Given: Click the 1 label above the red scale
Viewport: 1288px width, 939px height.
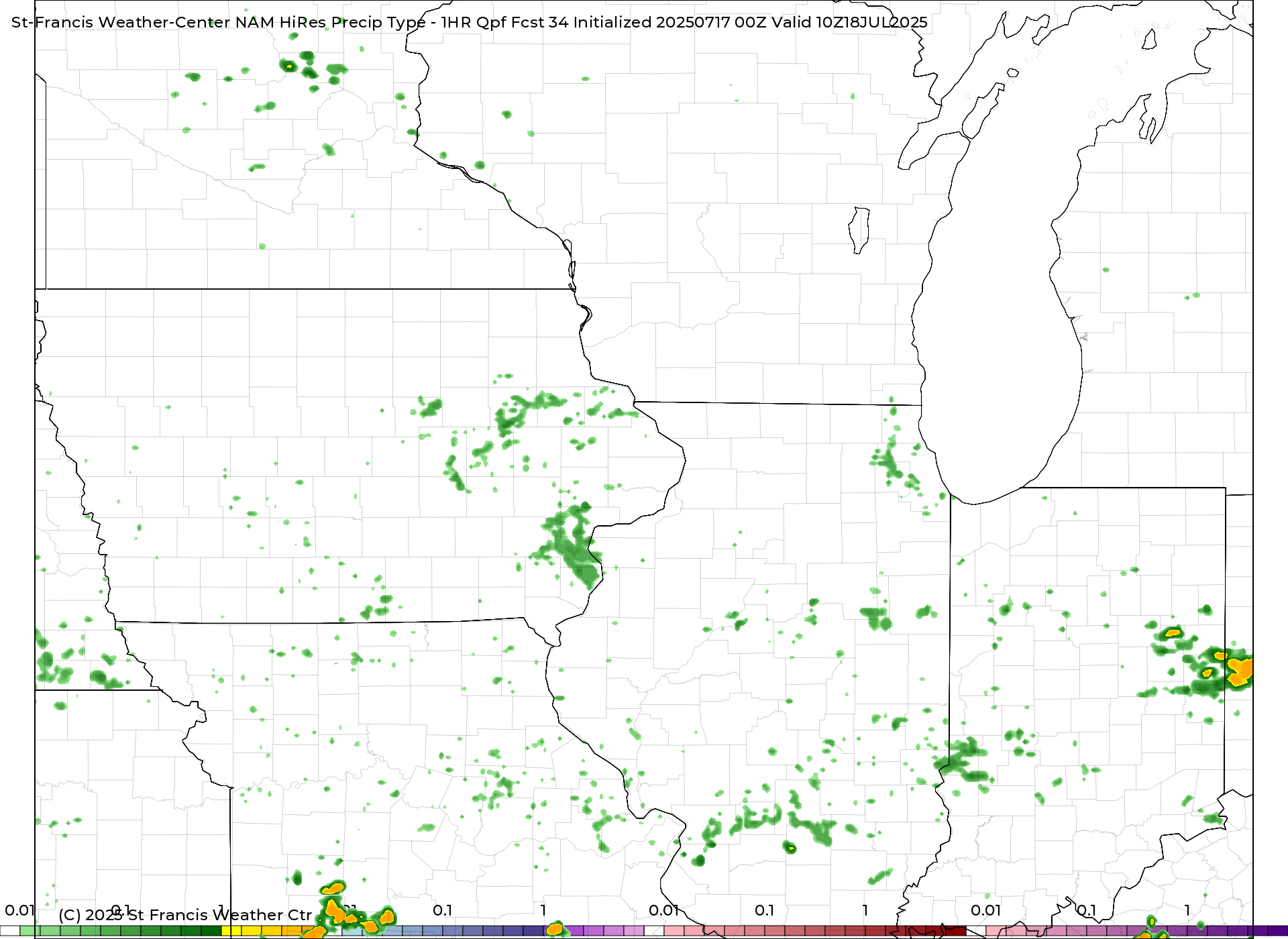Looking at the screenshot, I should coord(865,910).
